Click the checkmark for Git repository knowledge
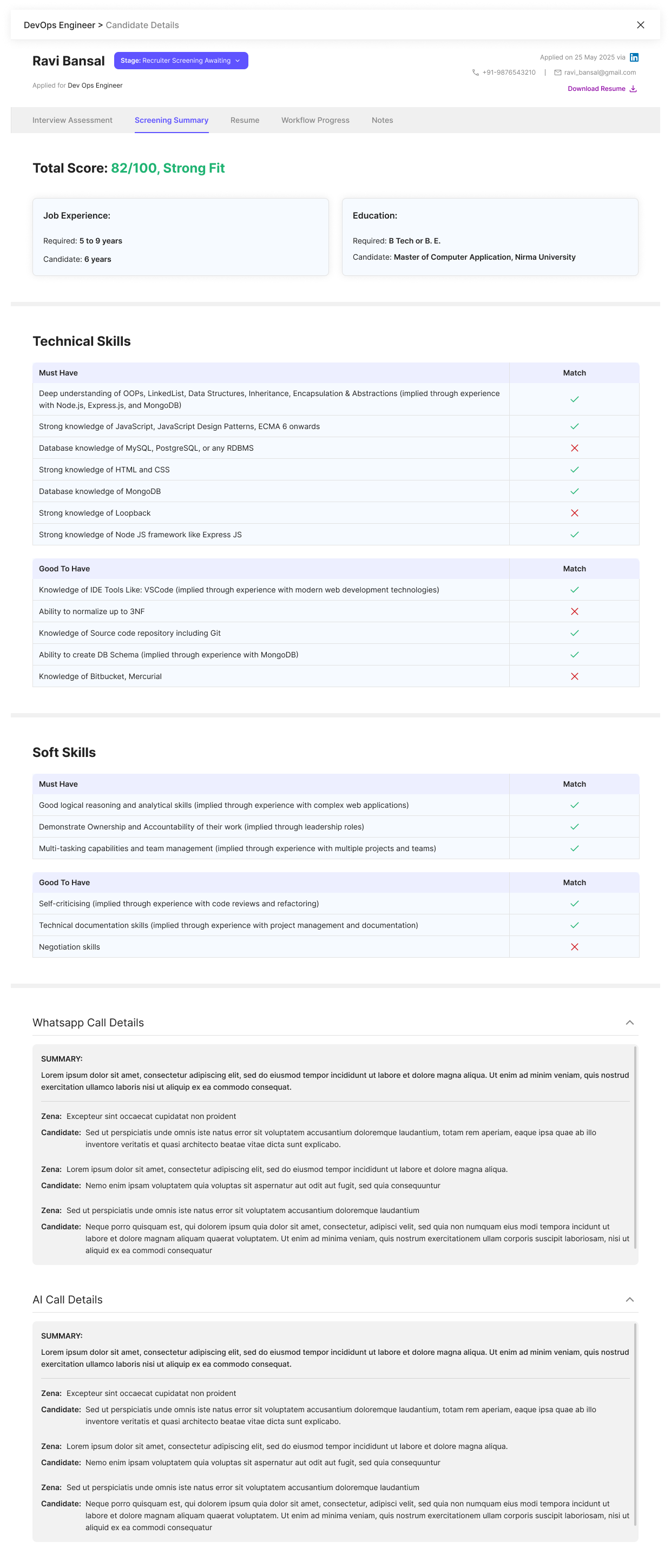 (x=574, y=633)
